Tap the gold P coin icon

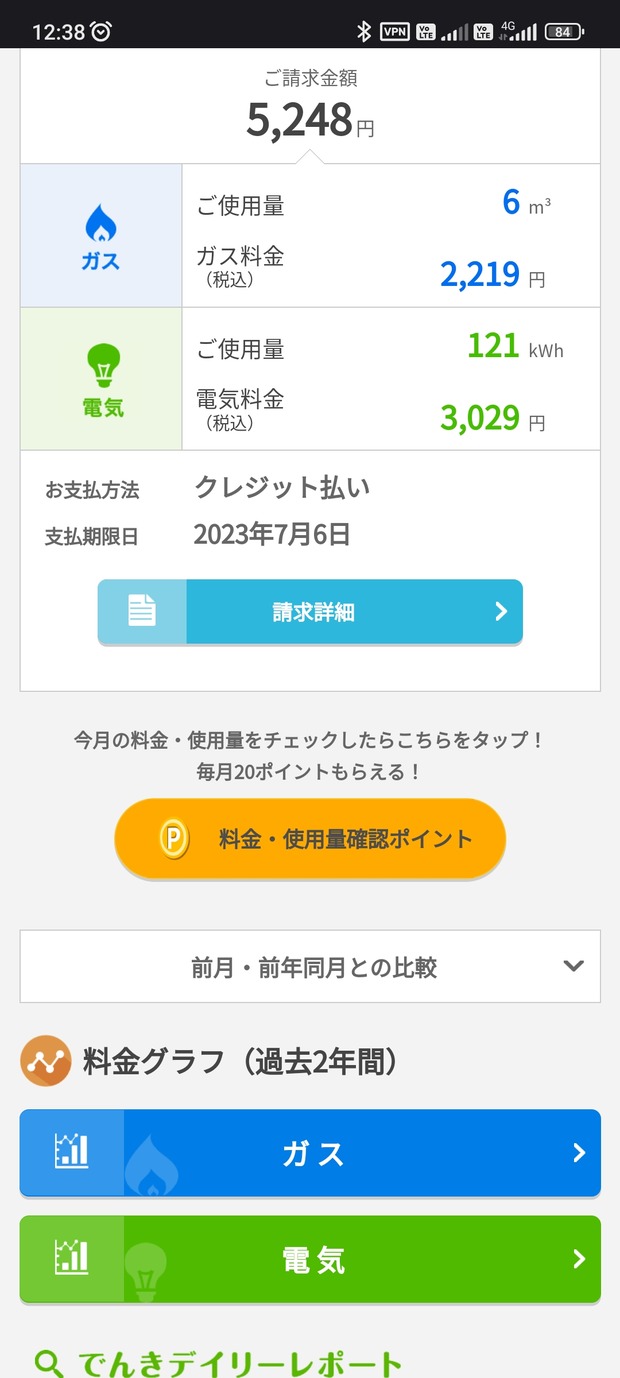(x=174, y=839)
